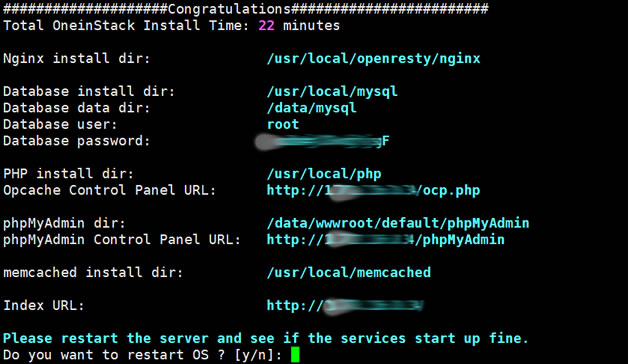Click the 'Please restart the server' message
The image size is (628, 364).
[266, 338]
